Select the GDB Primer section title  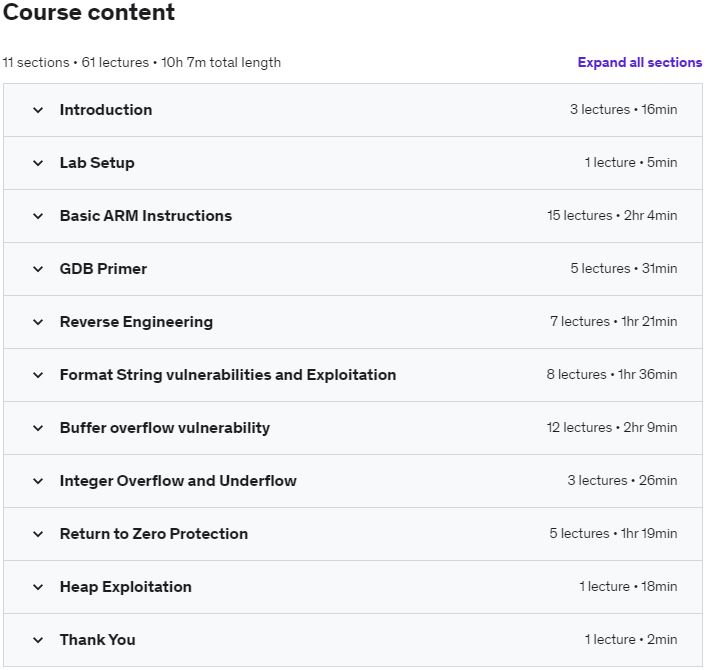pyautogui.click(x=103, y=269)
